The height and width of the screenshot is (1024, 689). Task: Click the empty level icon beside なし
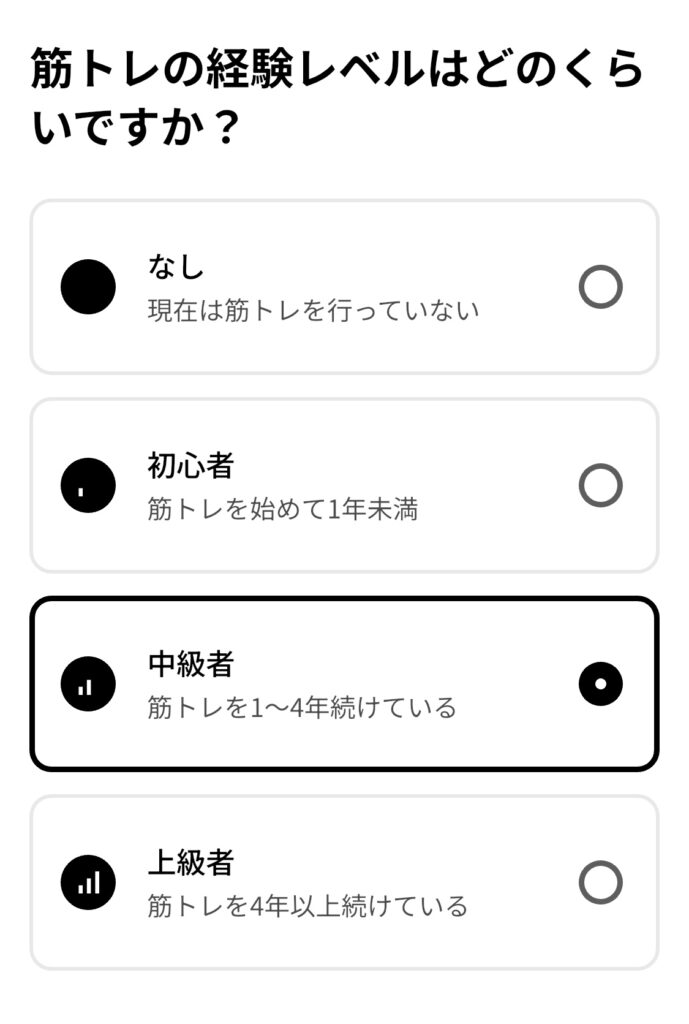point(88,287)
